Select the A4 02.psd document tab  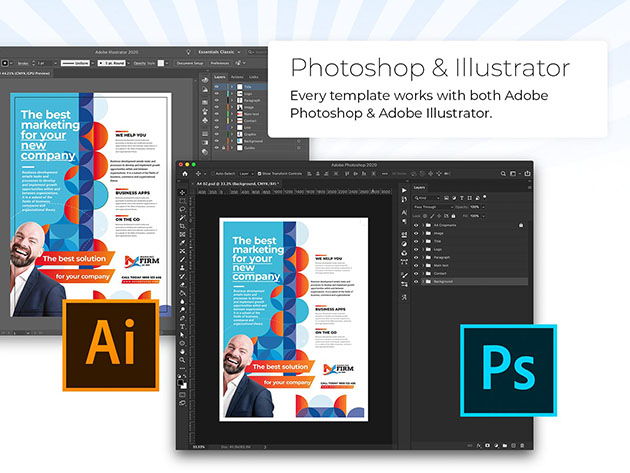[237, 184]
